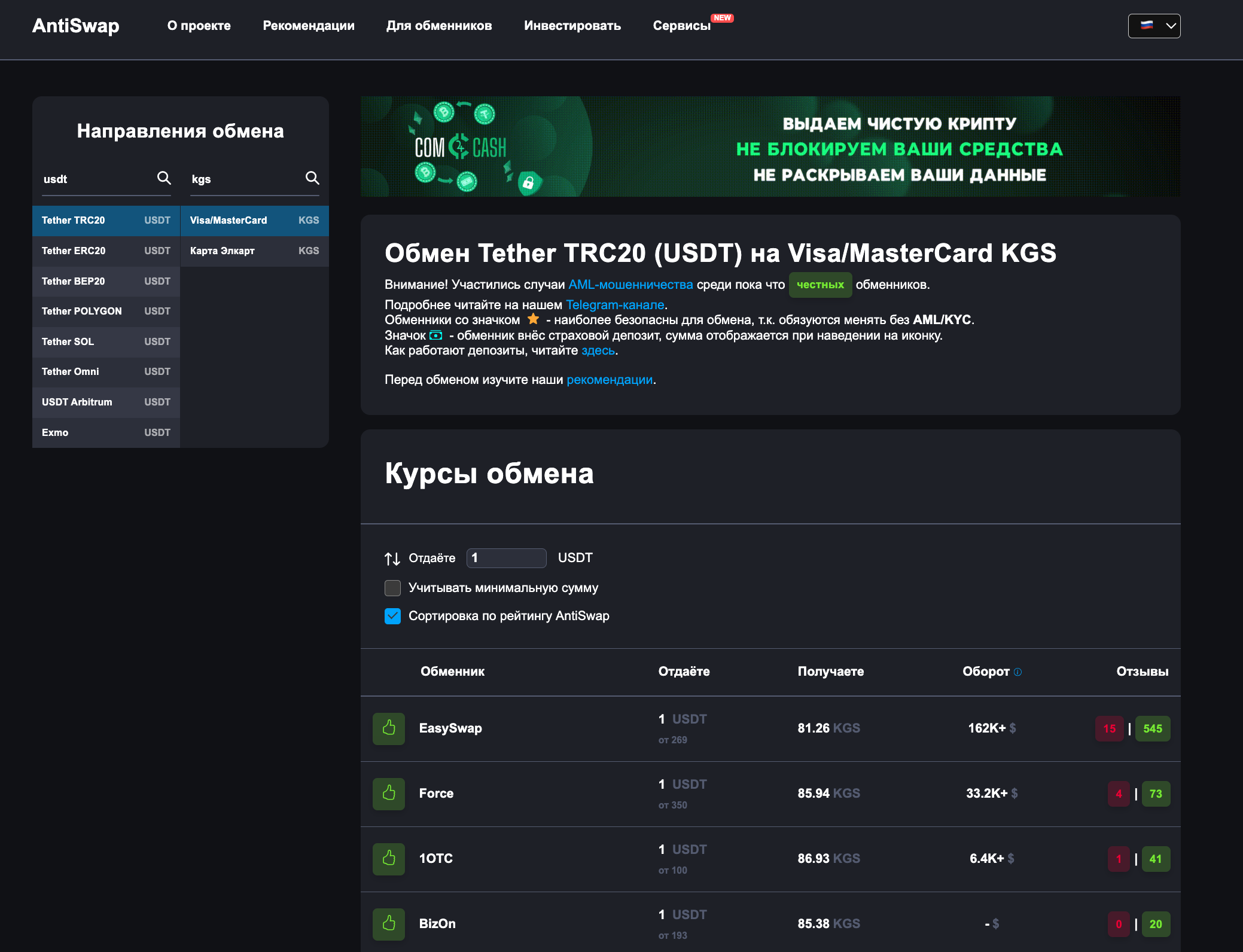Screen dimensions: 1243x952
Task: Click the thumbs-up icon for 1OTC
Action: coord(389,859)
